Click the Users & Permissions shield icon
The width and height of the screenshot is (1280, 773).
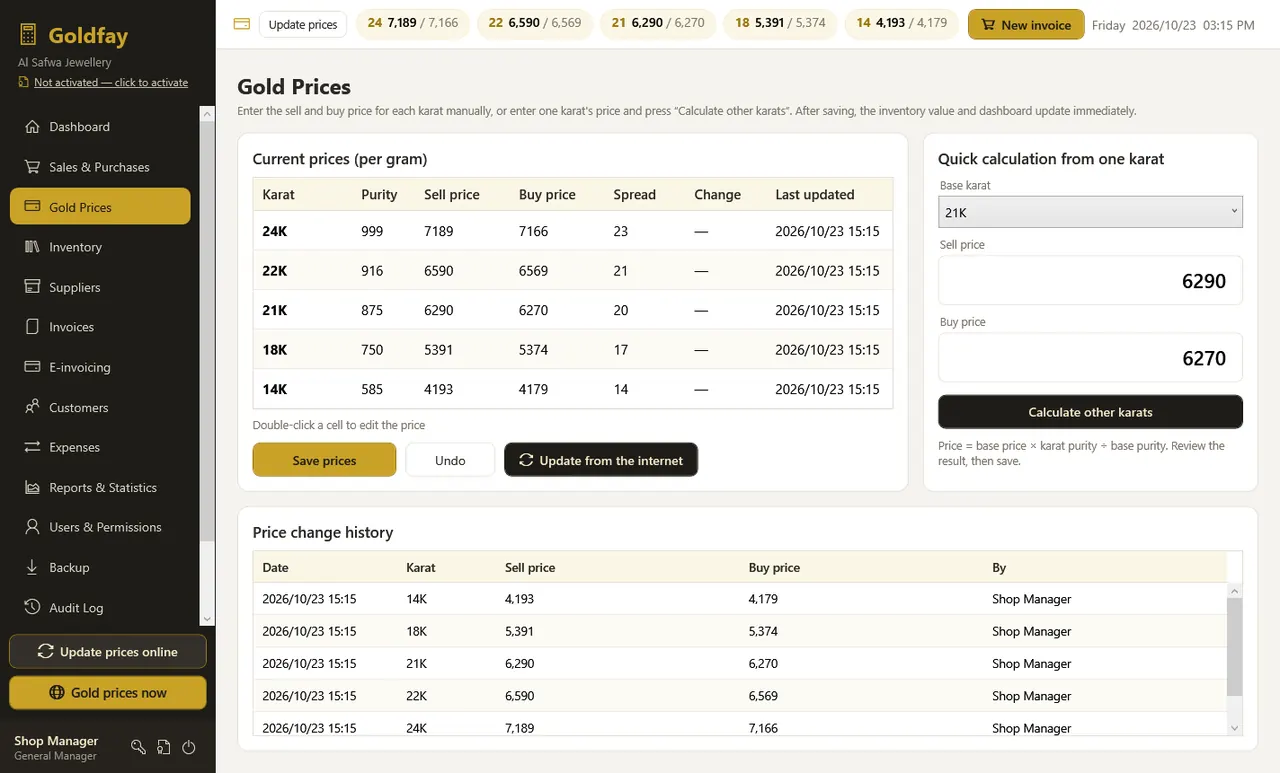point(32,527)
